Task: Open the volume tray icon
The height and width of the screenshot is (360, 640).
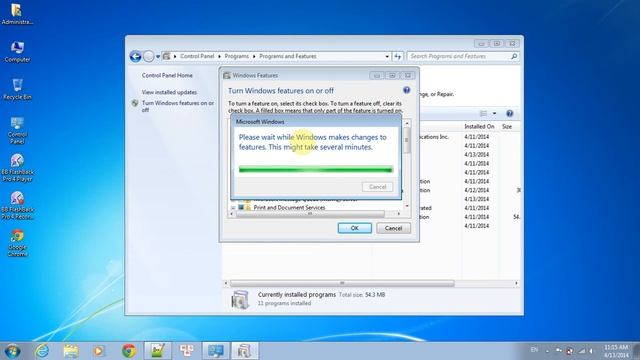Action: (x=591, y=351)
